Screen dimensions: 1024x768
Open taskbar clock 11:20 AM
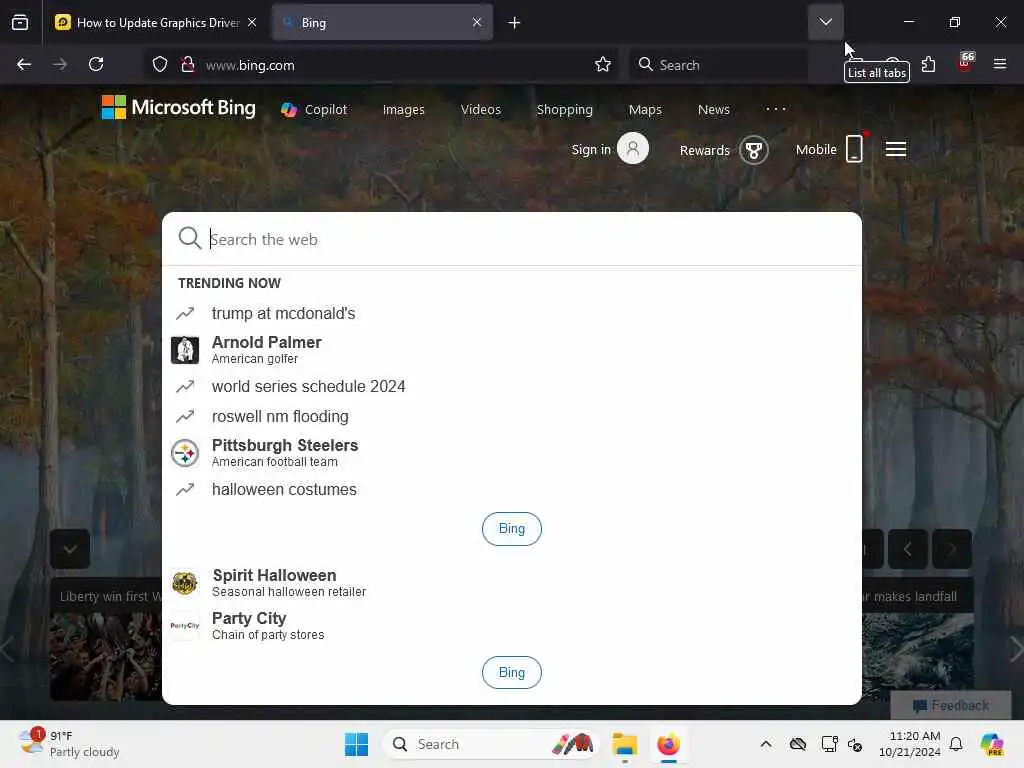(x=910, y=744)
